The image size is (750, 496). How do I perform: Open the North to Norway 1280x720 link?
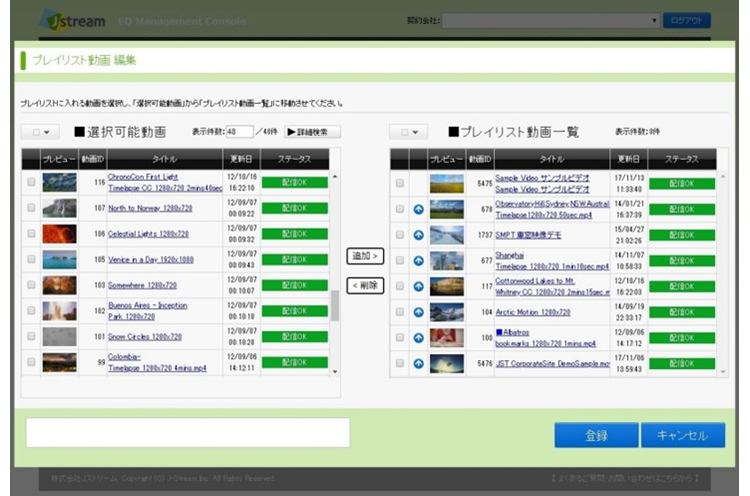(x=150, y=208)
